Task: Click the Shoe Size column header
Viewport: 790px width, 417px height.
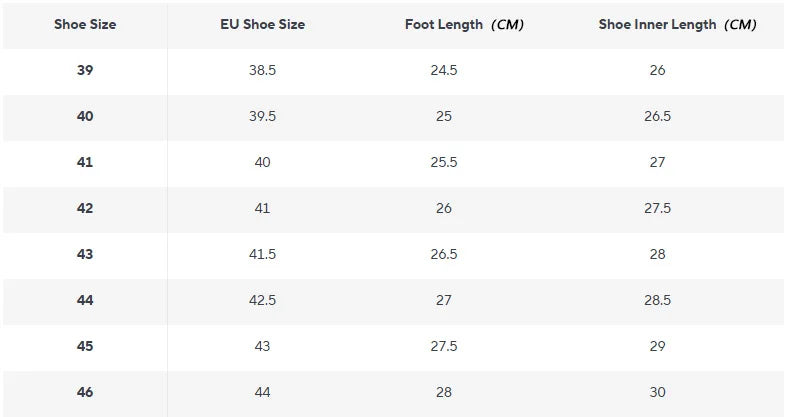Action: tap(85, 24)
